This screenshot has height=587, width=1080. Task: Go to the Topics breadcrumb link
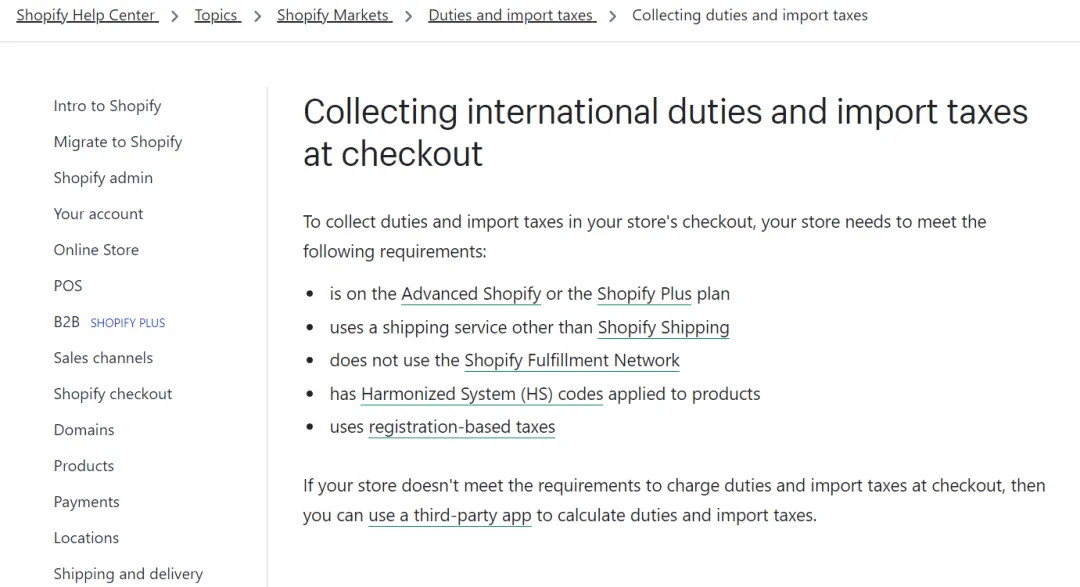click(x=217, y=15)
